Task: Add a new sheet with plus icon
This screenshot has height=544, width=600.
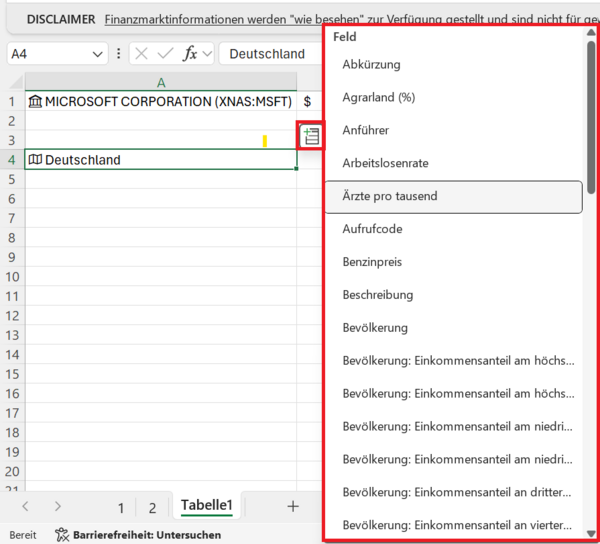Action: [293, 506]
